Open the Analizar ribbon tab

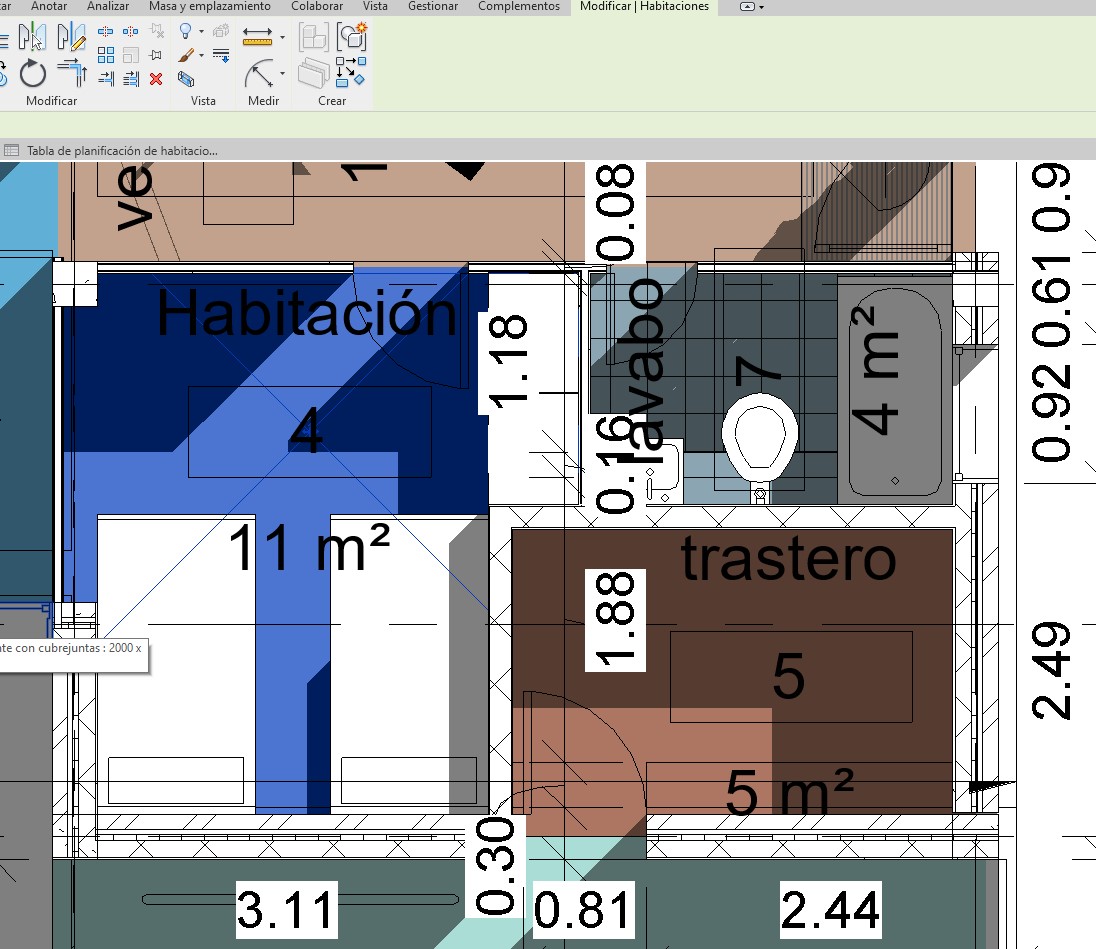point(108,7)
